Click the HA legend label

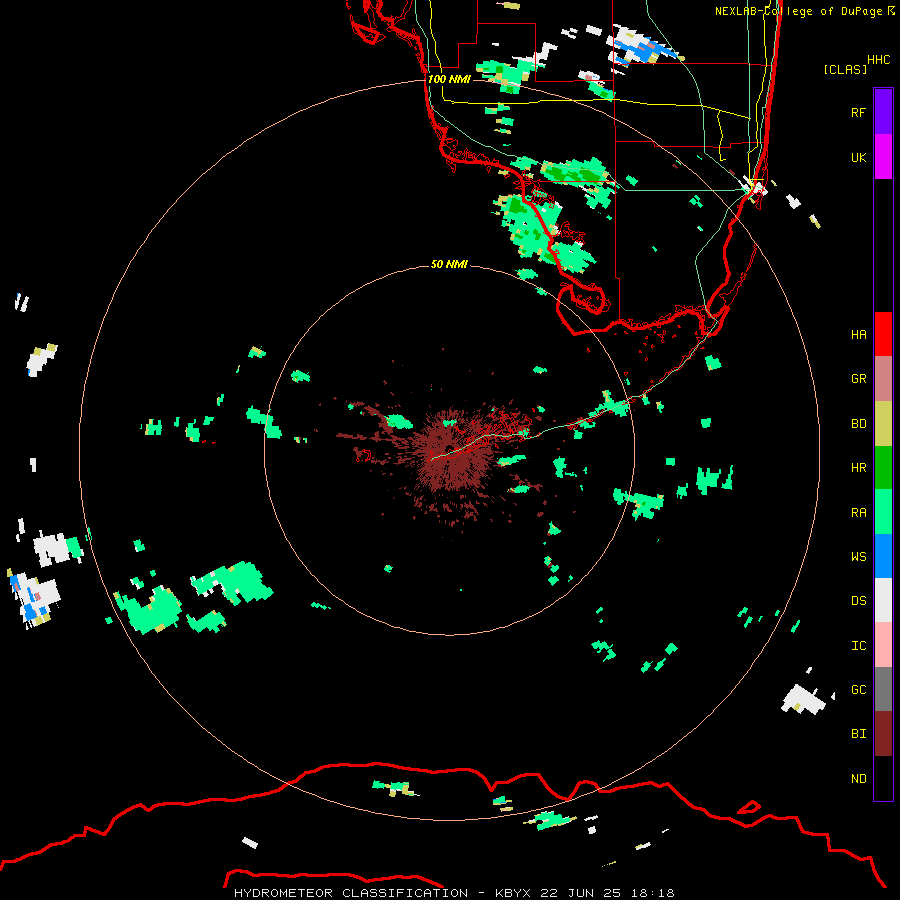[x=858, y=335]
